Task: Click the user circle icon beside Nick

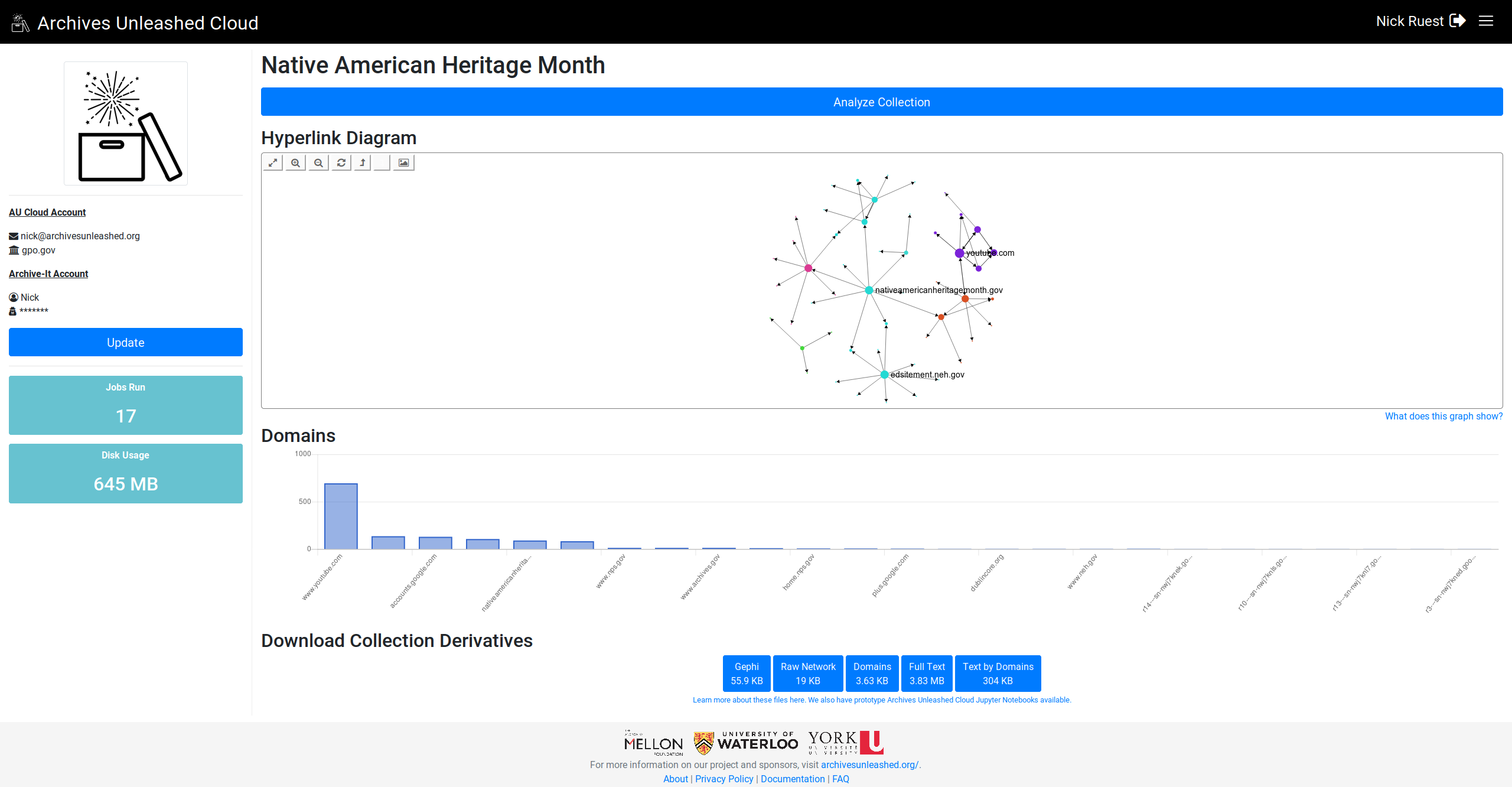Action: click(x=14, y=297)
